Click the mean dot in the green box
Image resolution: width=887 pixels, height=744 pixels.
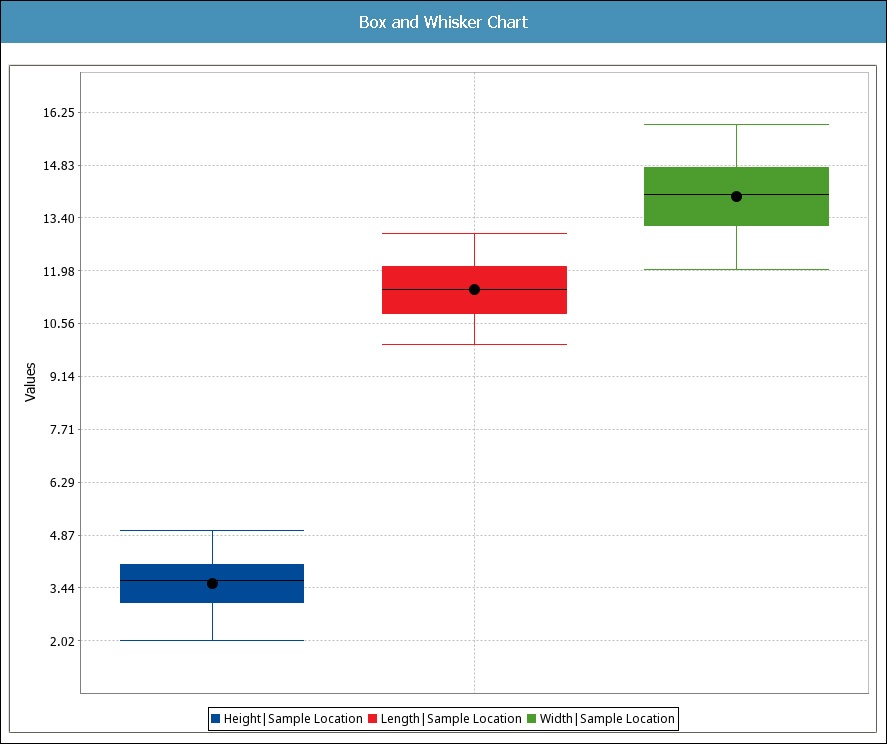[736, 196]
